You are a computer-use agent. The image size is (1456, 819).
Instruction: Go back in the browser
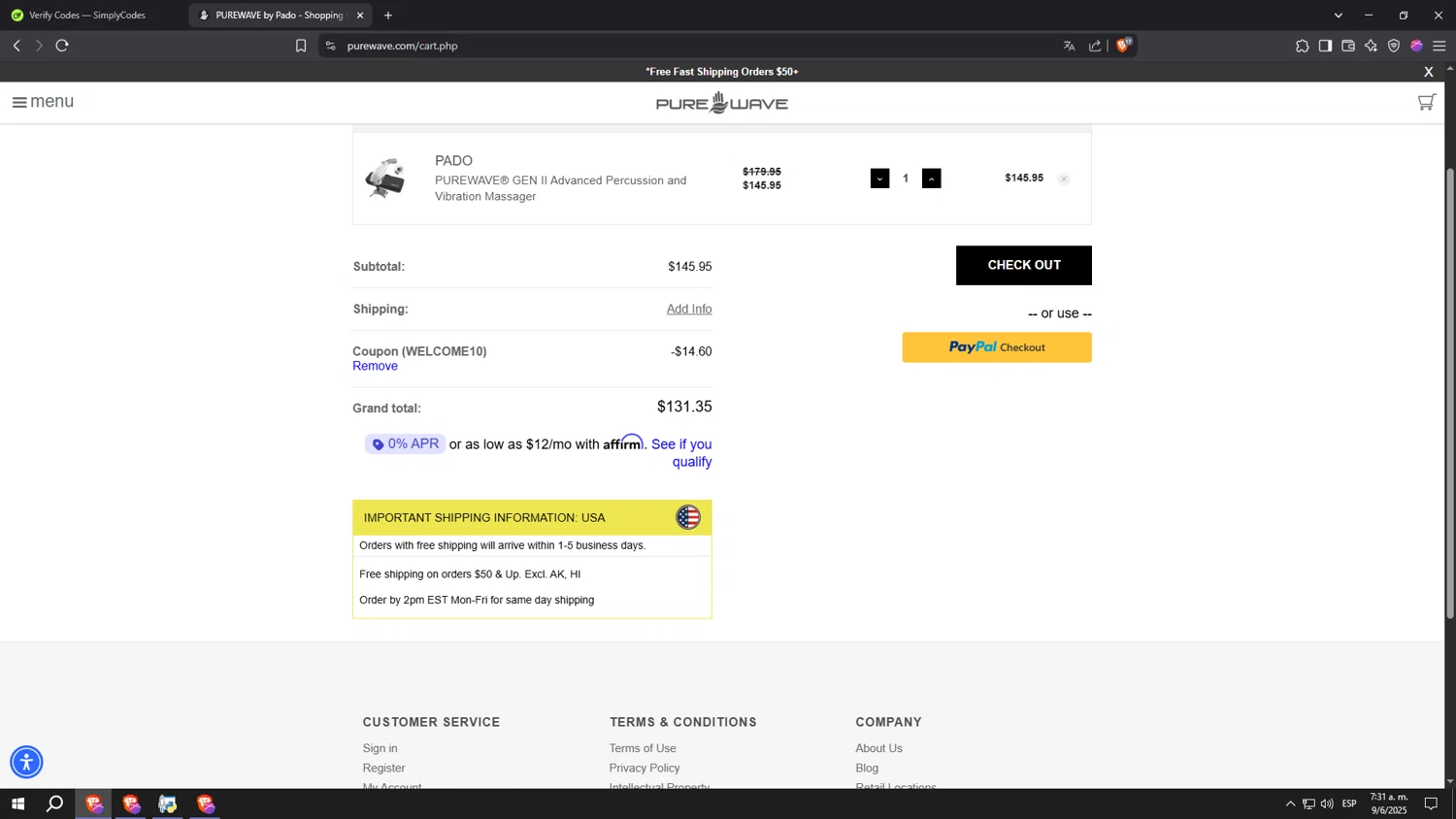17,46
